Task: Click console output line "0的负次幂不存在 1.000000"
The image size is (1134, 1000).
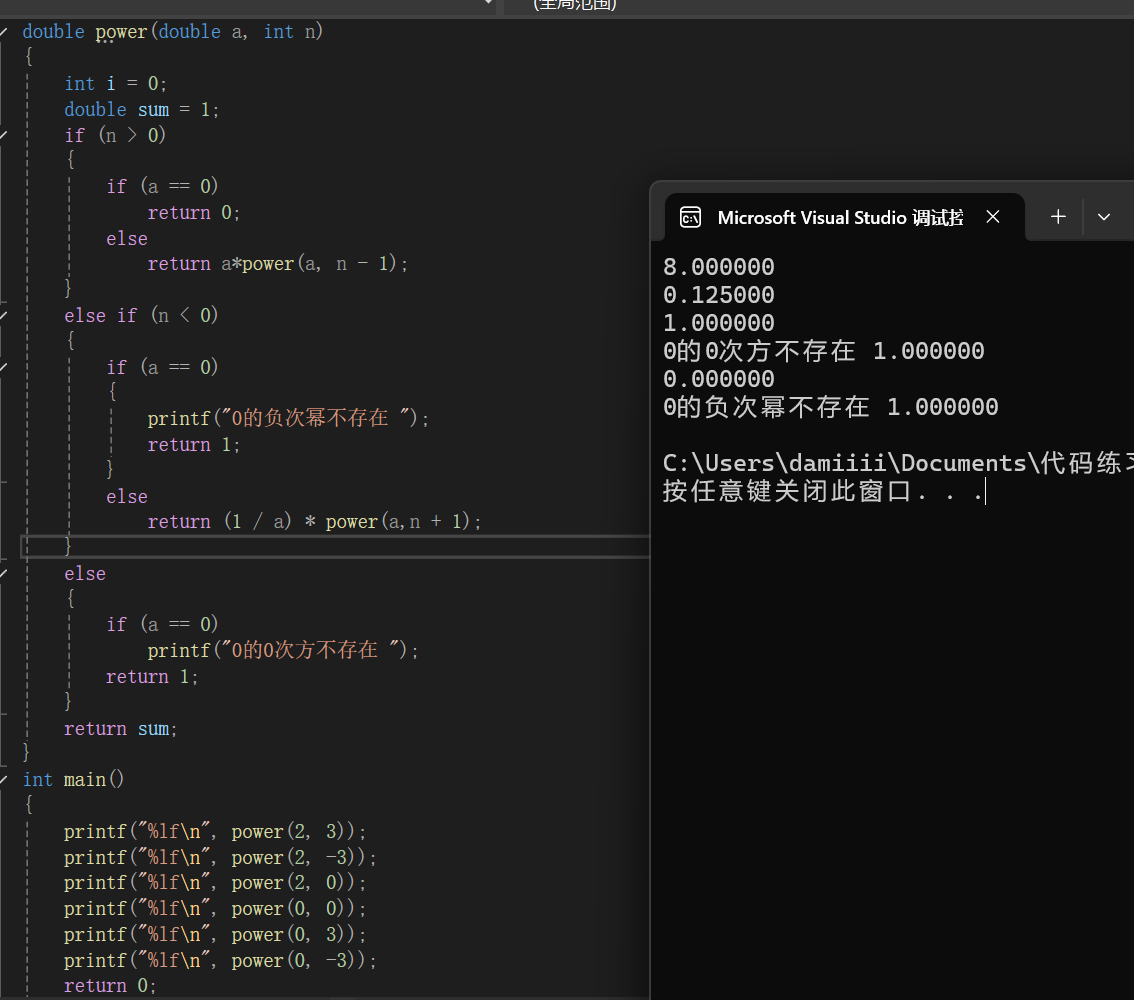Action: point(831,407)
